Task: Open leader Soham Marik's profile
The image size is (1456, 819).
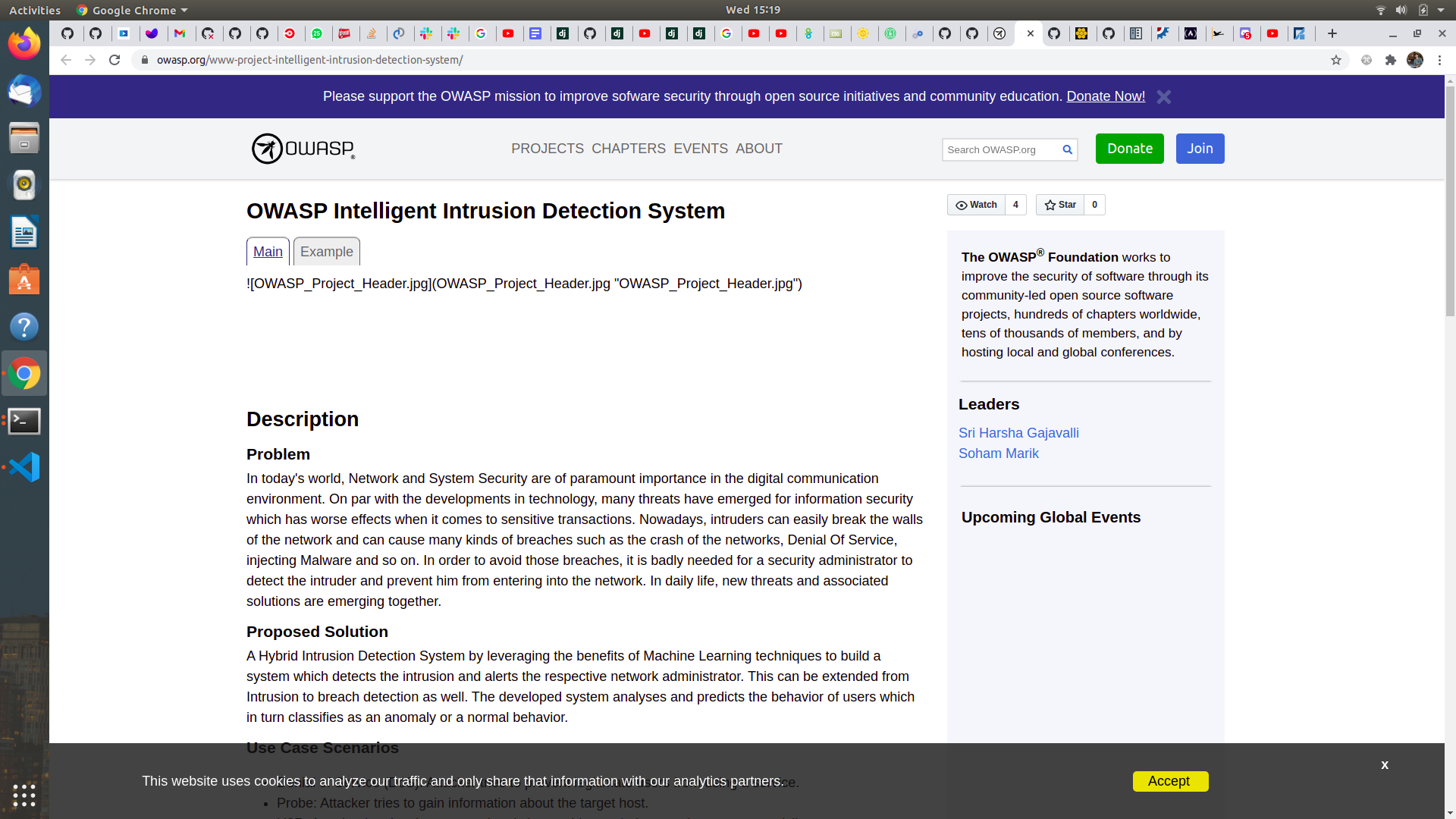Action: coord(998,453)
